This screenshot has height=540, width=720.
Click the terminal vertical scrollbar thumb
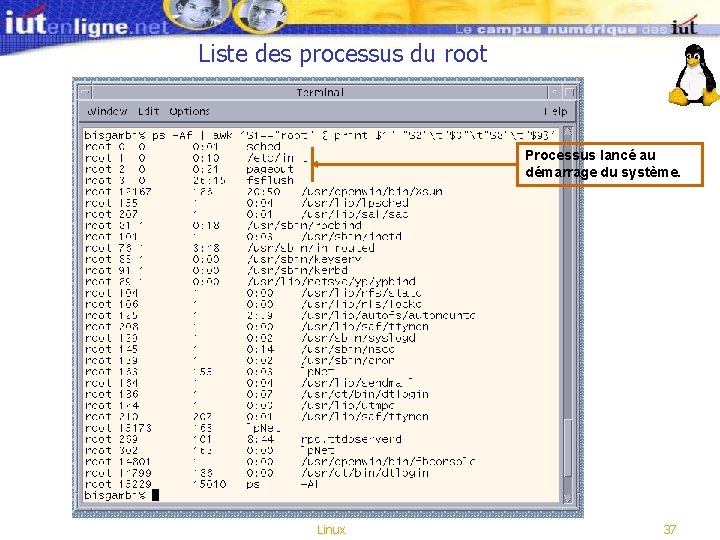tap(568, 448)
